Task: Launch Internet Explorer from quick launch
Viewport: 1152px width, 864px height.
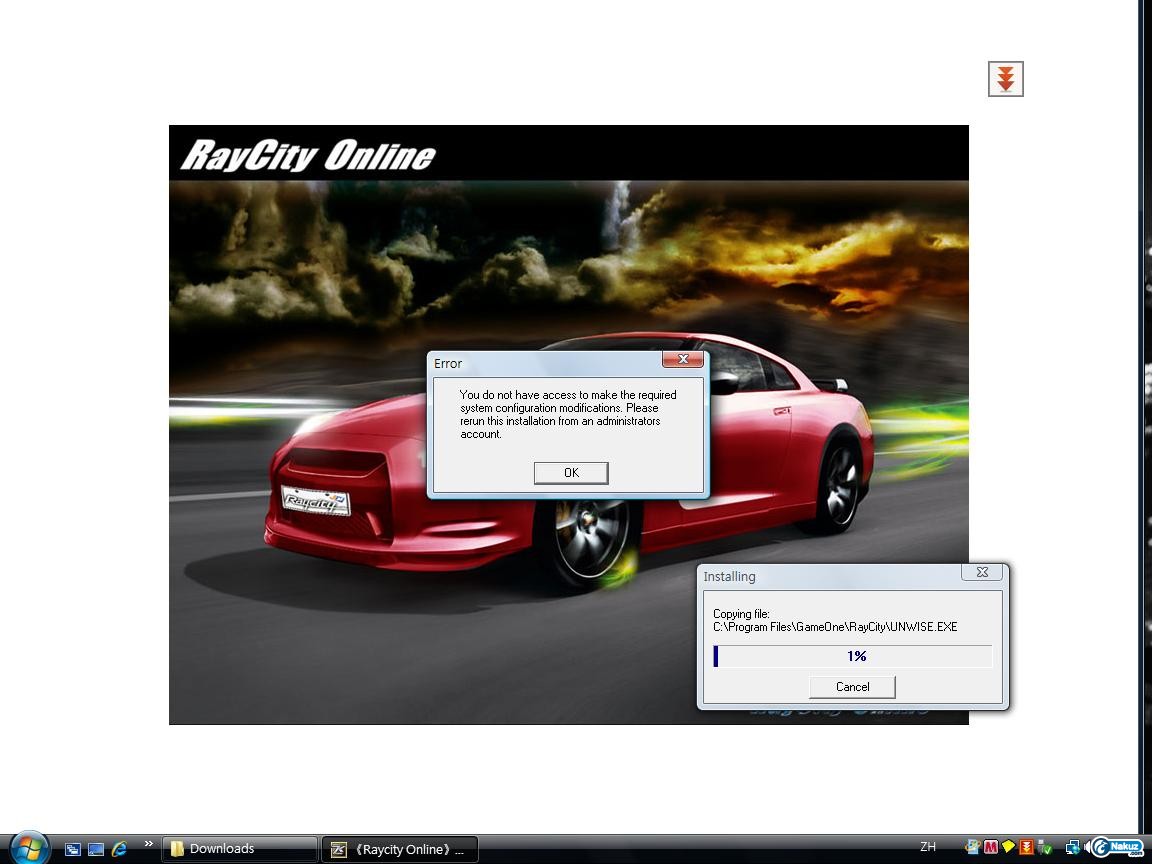Action: tap(119, 849)
